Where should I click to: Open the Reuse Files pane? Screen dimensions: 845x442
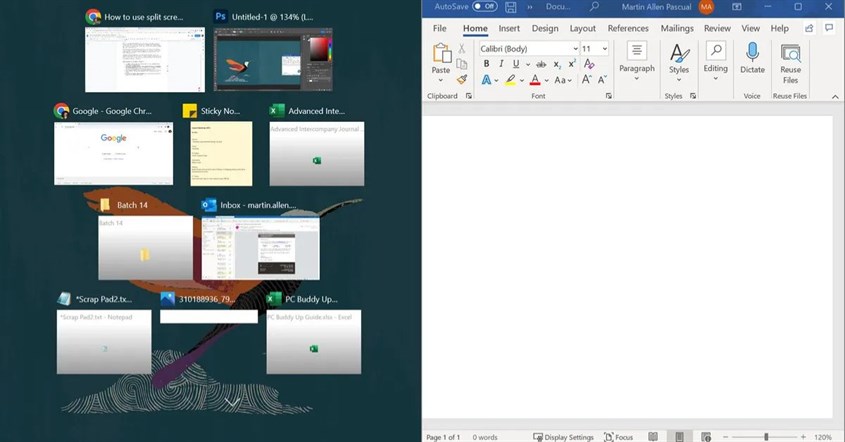[790, 61]
